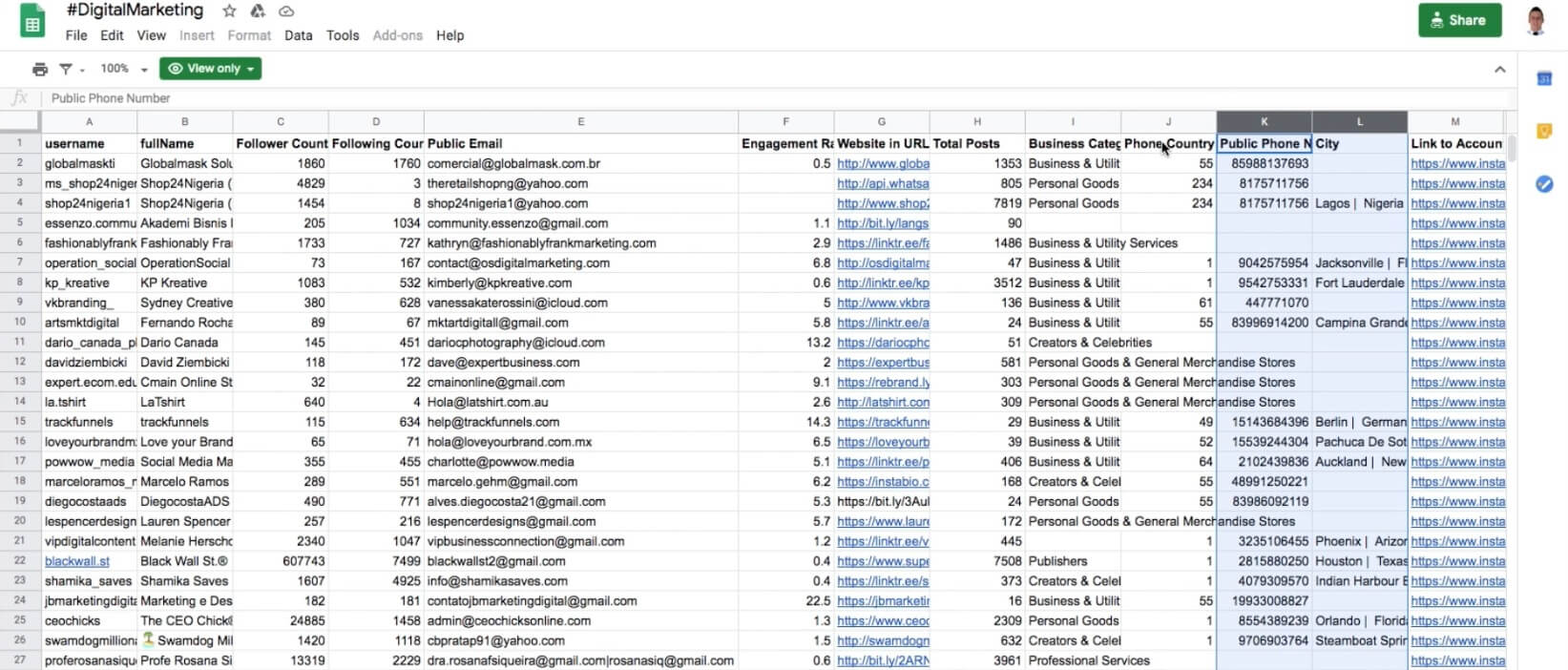Select the column K header
Screen dimensions: 1568x670
[x=1264, y=122]
